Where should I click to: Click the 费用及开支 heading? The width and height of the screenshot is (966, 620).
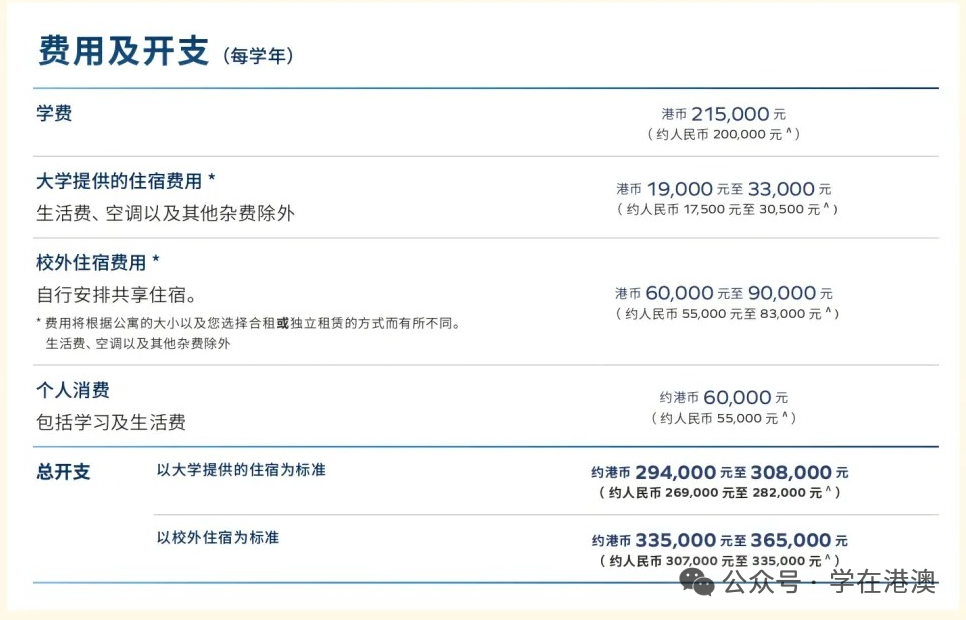tap(123, 51)
